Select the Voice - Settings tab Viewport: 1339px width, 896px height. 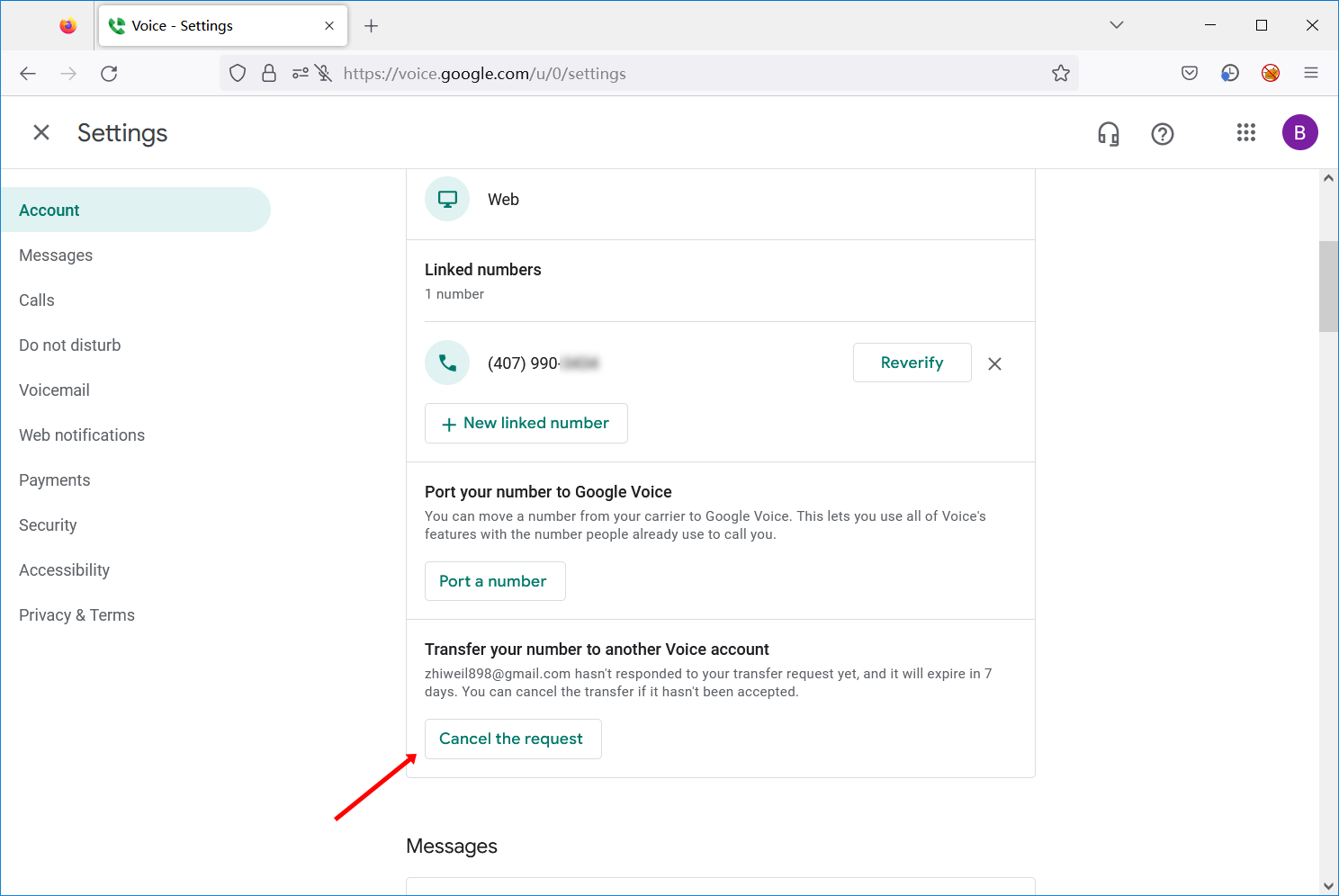click(x=222, y=26)
